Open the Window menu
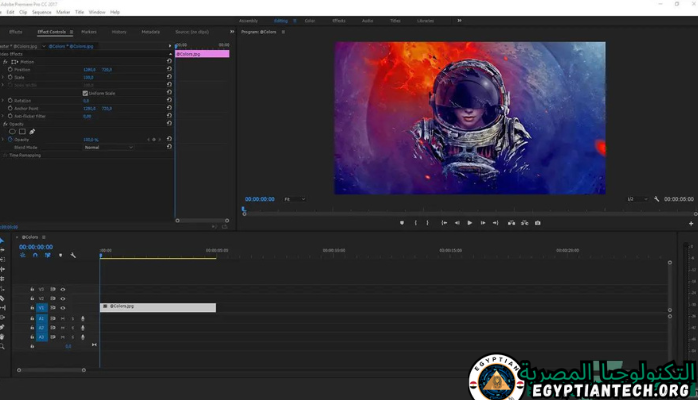 coord(97,12)
